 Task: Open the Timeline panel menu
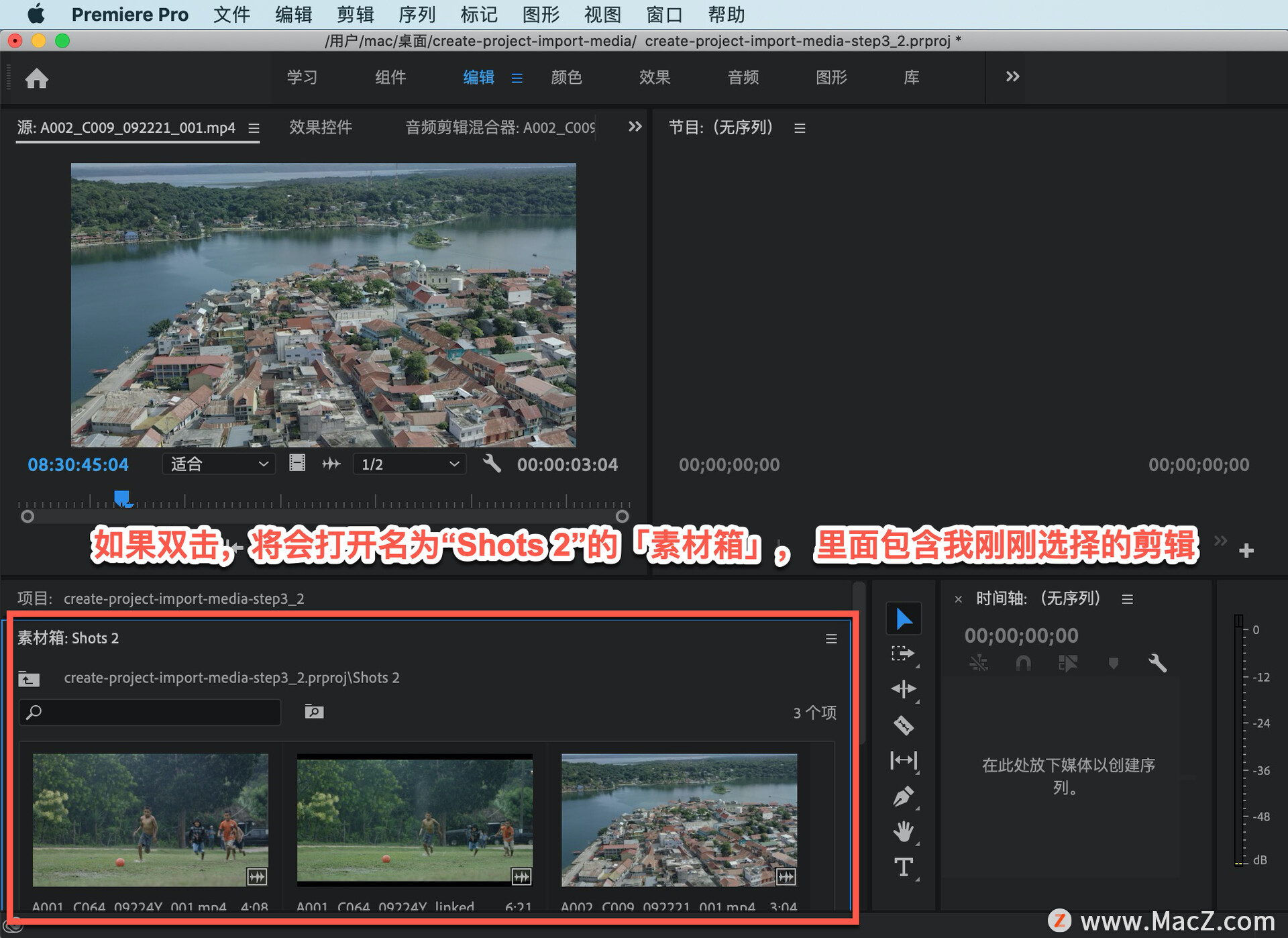pos(1128,599)
